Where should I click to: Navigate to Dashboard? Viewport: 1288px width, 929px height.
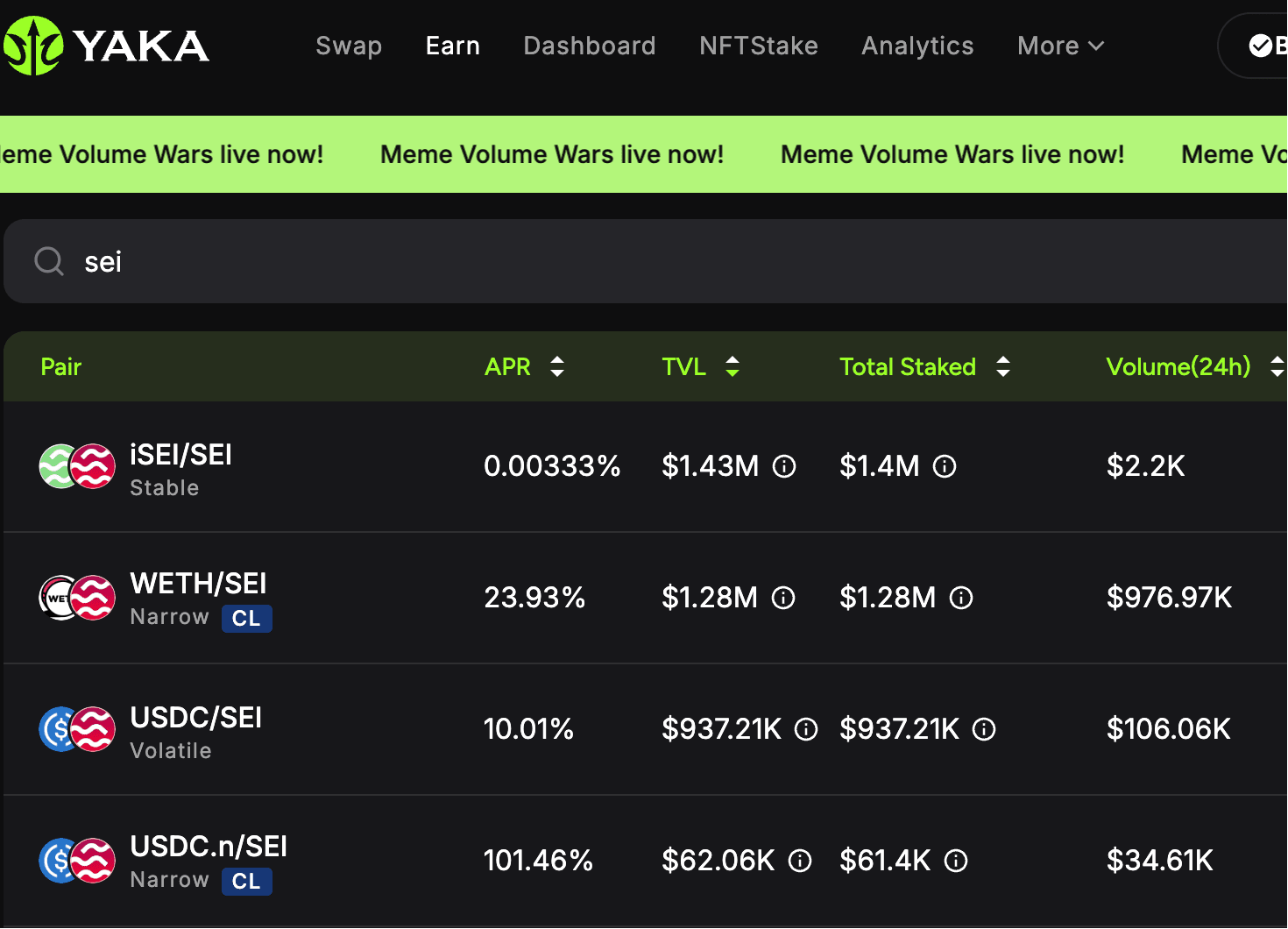point(590,46)
